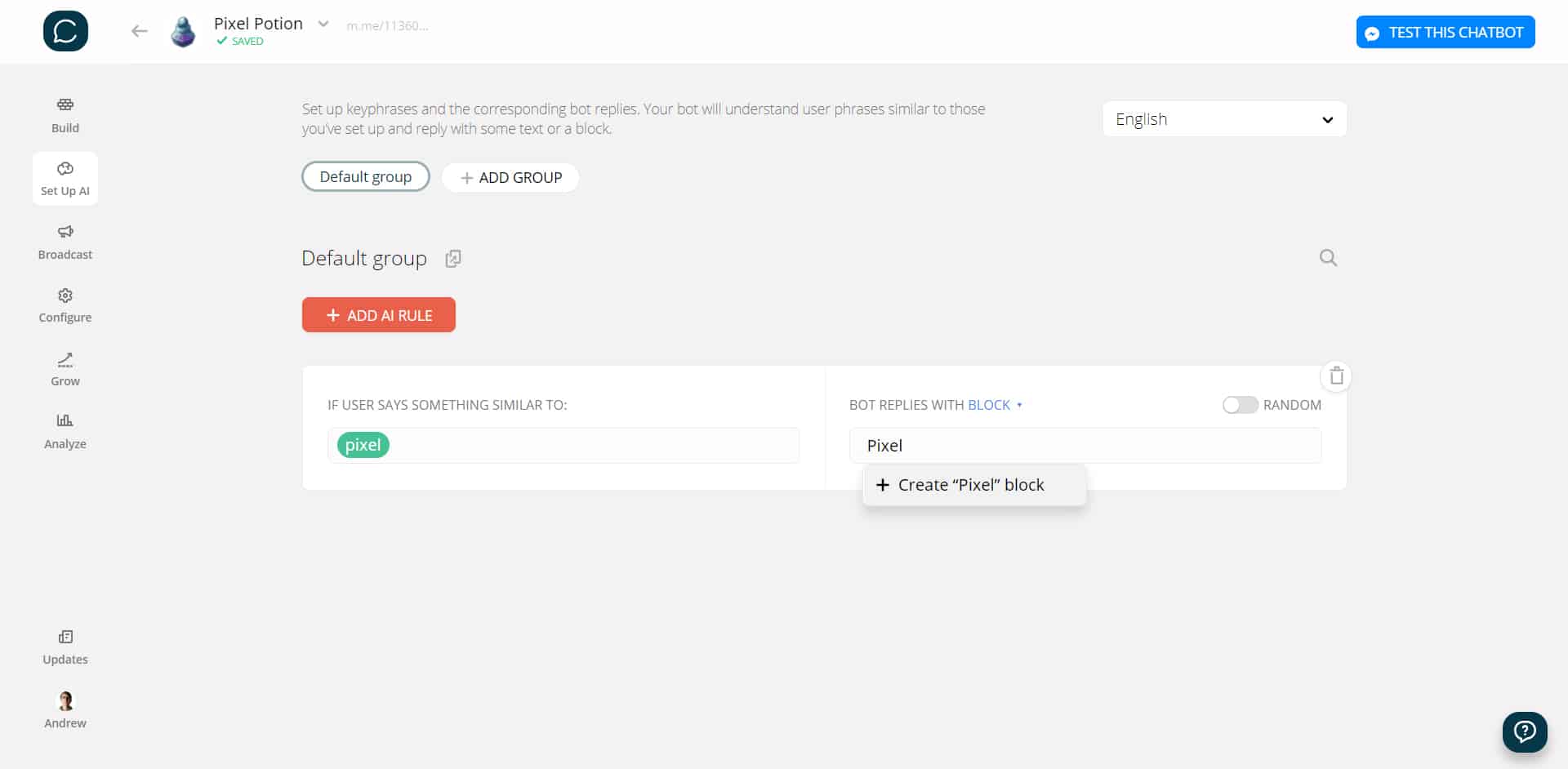
Task: Click the Pixel Potion bot avatar
Action: [x=183, y=32]
